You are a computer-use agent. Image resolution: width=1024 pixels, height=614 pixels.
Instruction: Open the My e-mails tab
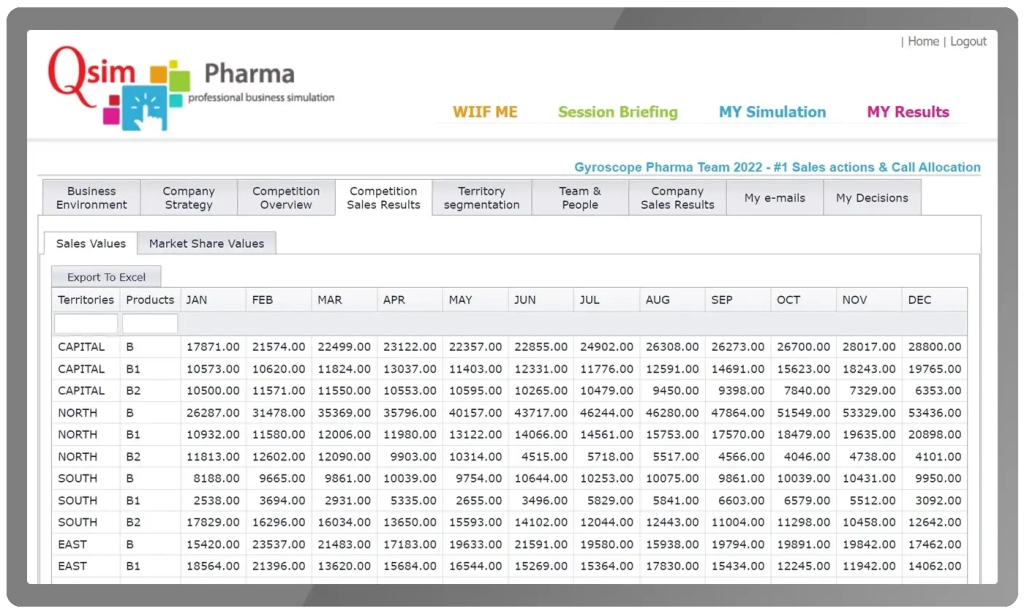774,198
